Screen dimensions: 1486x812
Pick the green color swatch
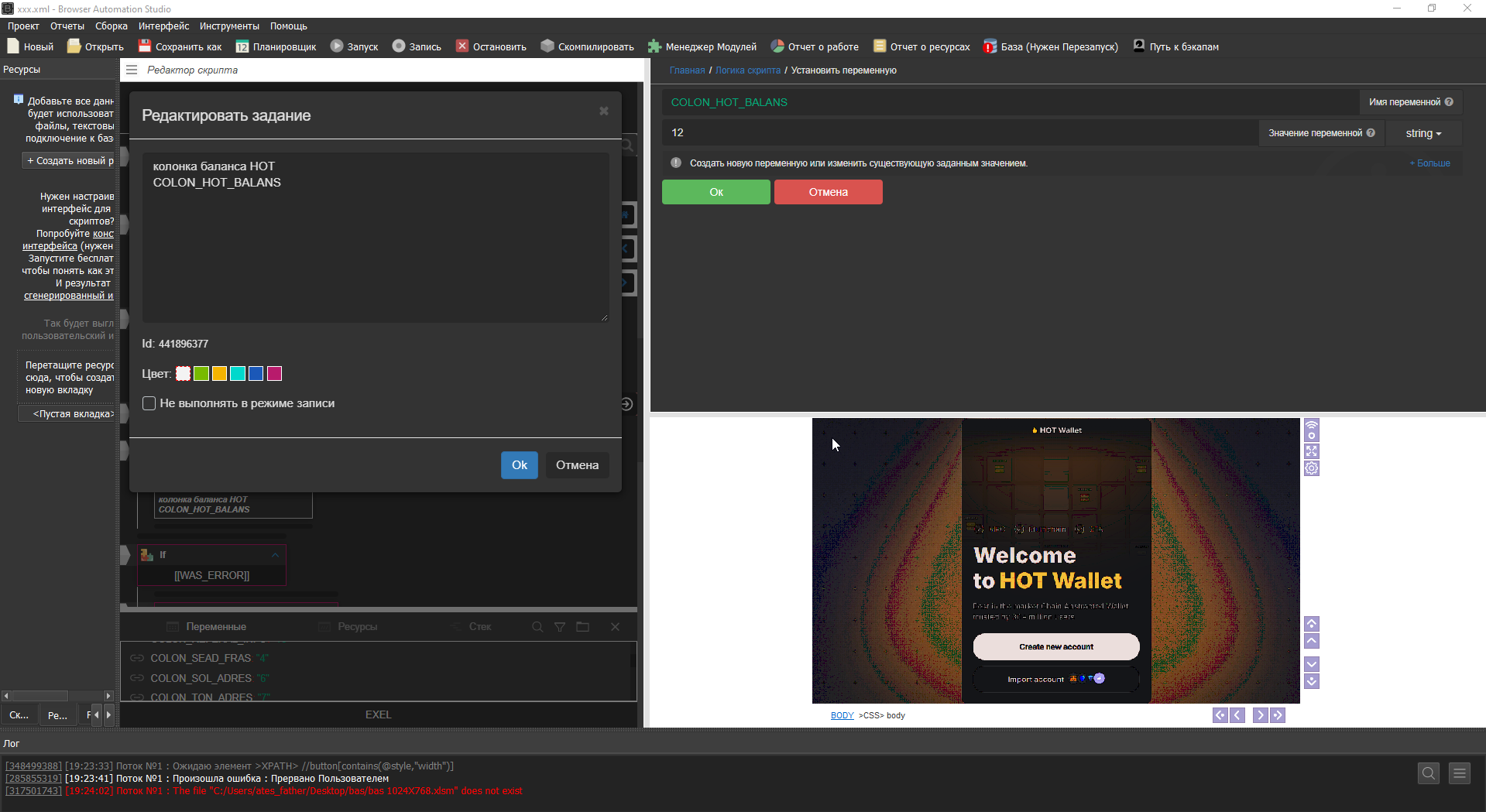(201, 374)
